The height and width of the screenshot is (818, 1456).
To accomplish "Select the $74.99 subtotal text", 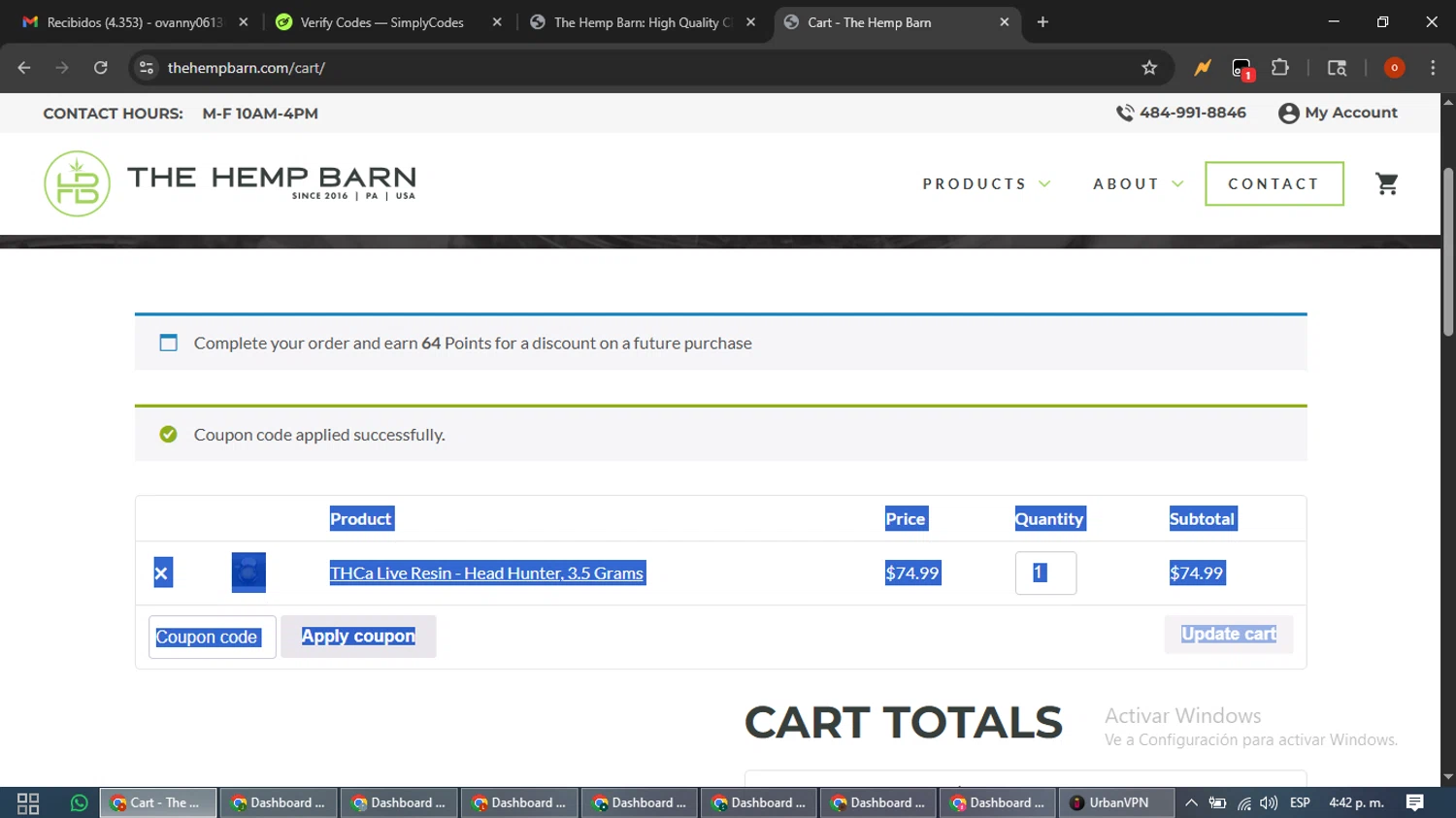I will coord(1197,573).
